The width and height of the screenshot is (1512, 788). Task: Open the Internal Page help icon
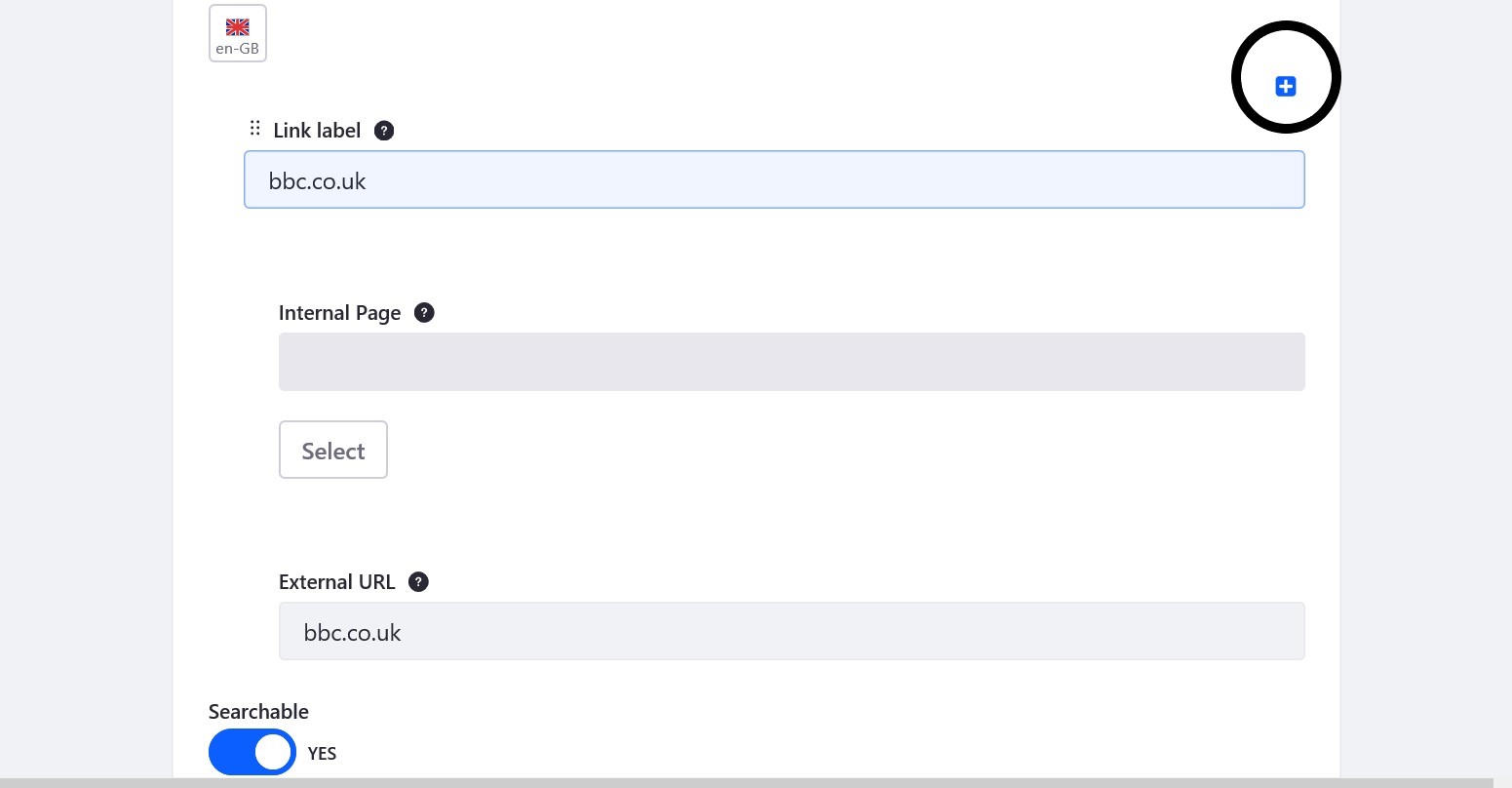(x=424, y=313)
